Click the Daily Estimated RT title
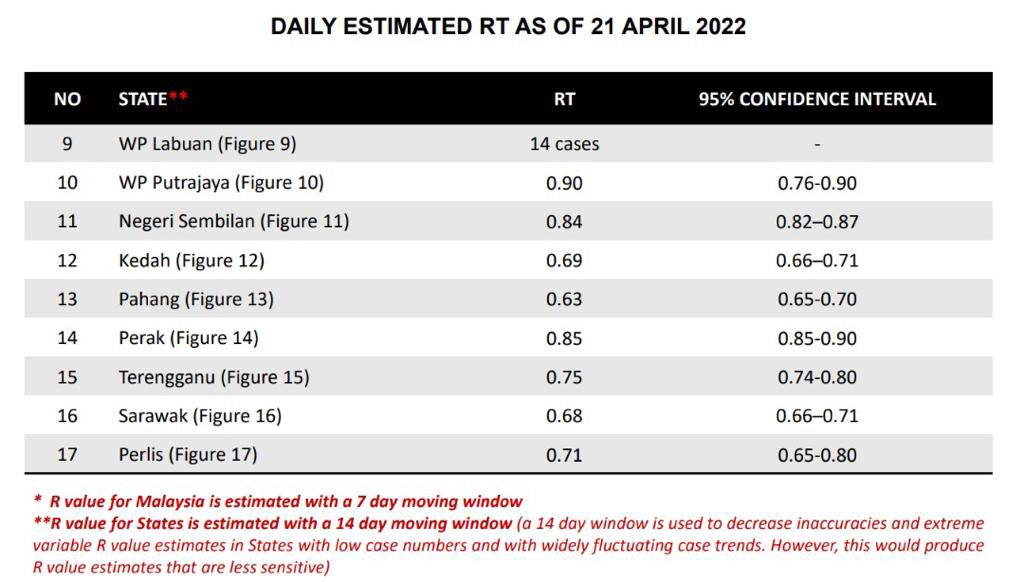The image size is (1024, 582). 508,27
